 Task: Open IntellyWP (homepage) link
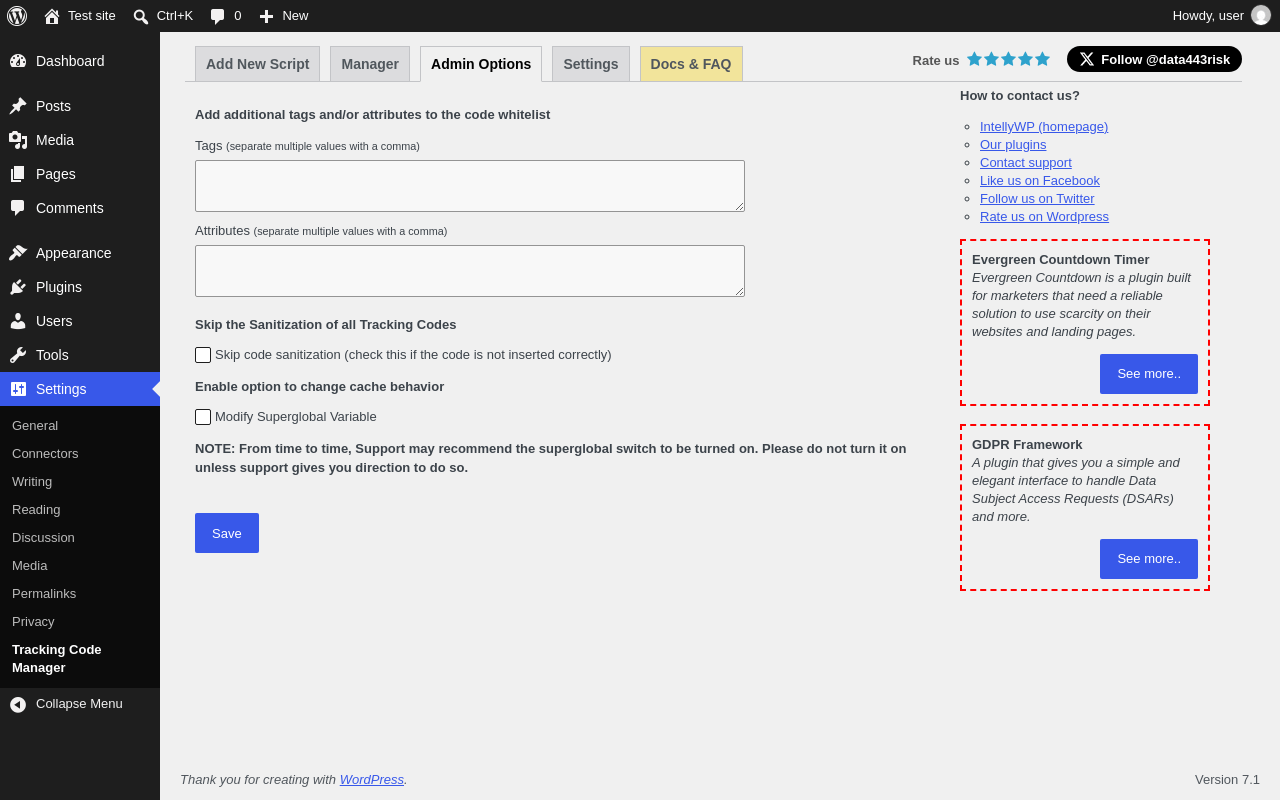[1044, 127]
